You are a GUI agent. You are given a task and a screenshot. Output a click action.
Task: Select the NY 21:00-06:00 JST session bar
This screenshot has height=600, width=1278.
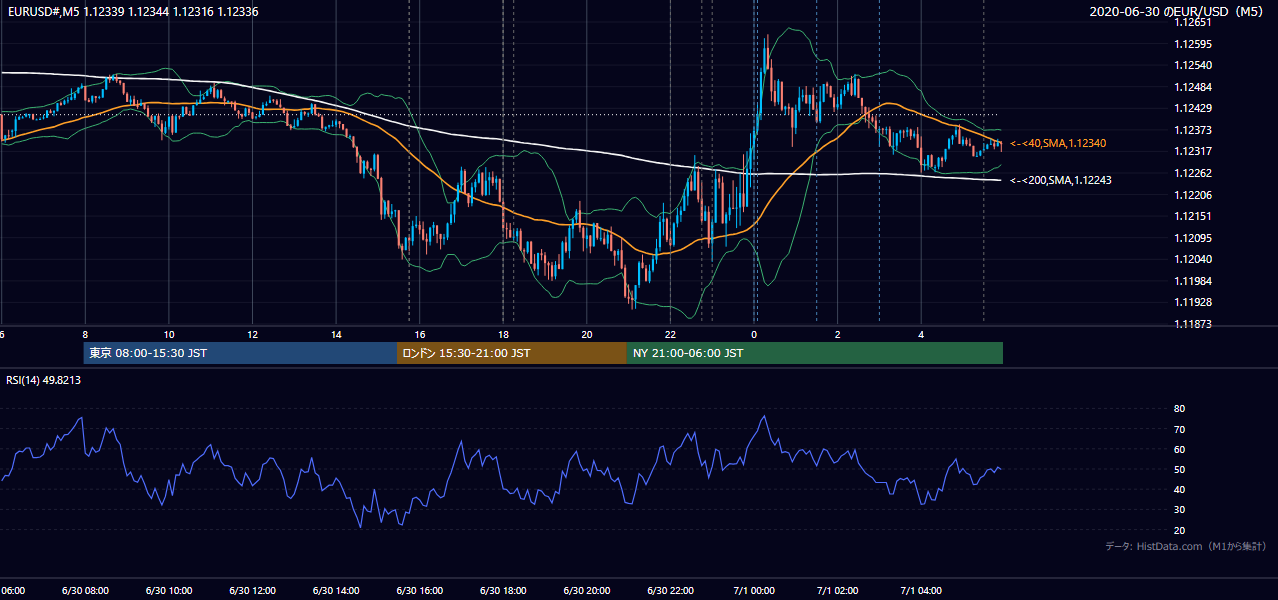tap(815, 353)
